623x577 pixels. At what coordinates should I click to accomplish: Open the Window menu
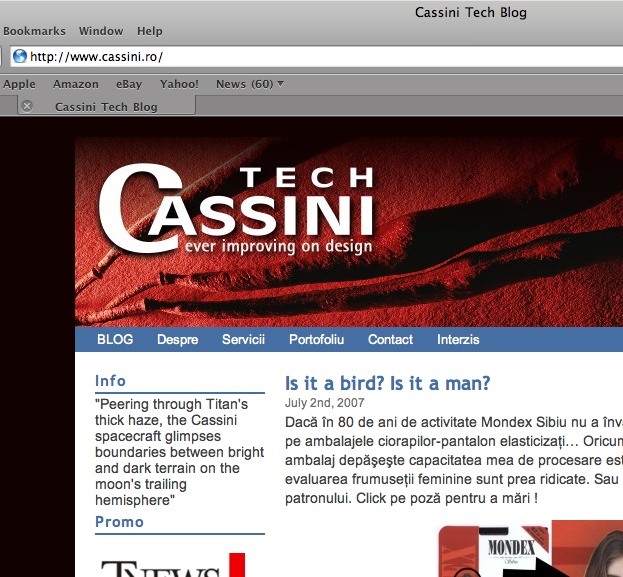[x=101, y=31]
